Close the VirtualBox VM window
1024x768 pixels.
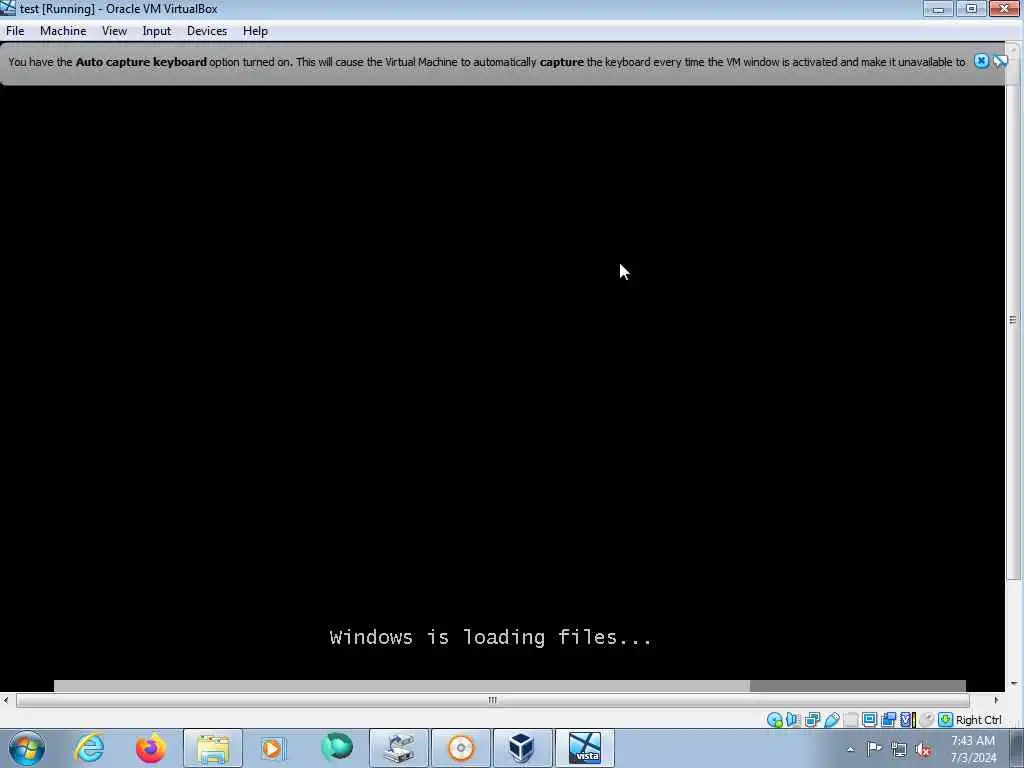coord(1004,8)
